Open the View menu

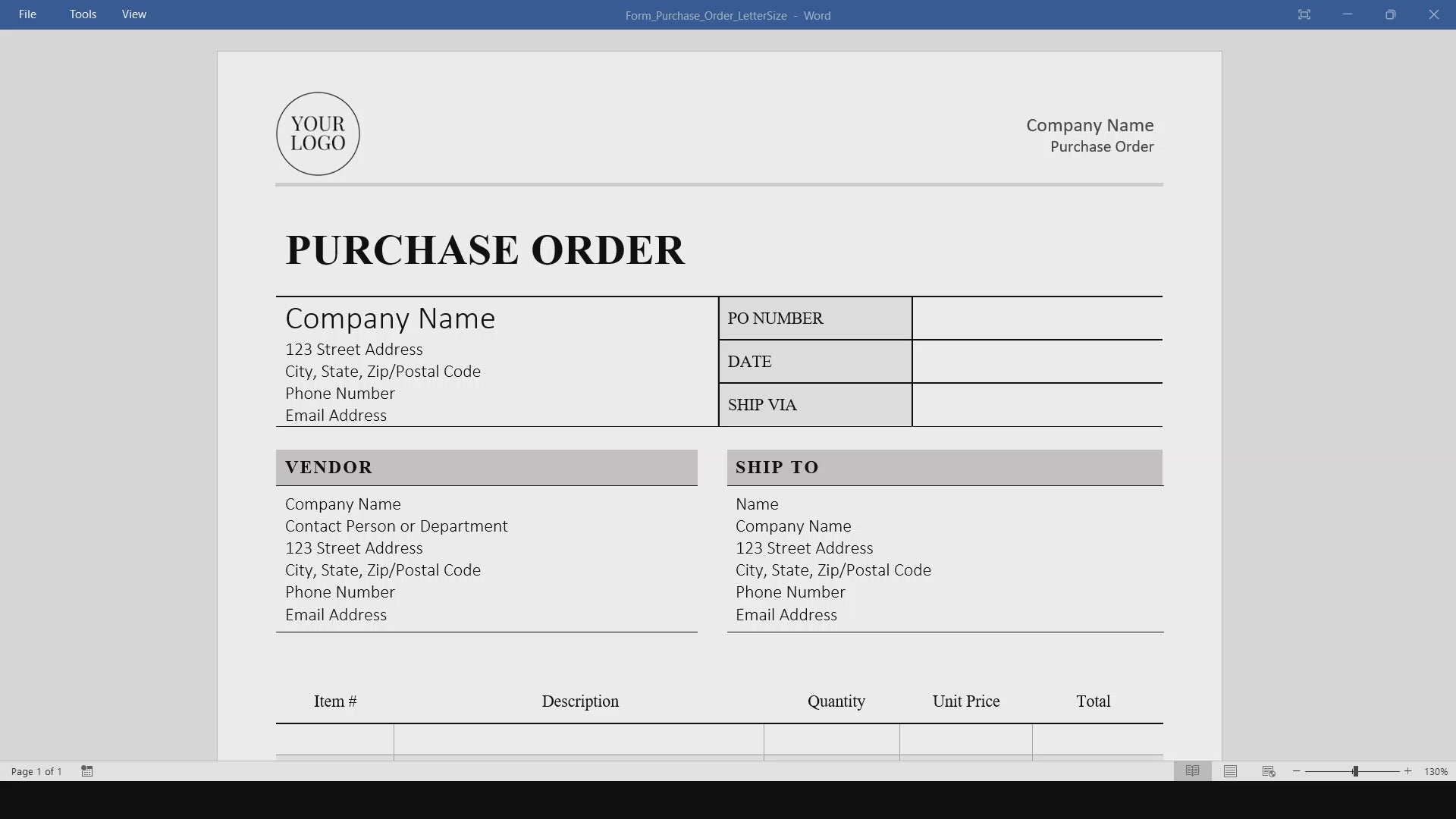click(x=134, y=14)
